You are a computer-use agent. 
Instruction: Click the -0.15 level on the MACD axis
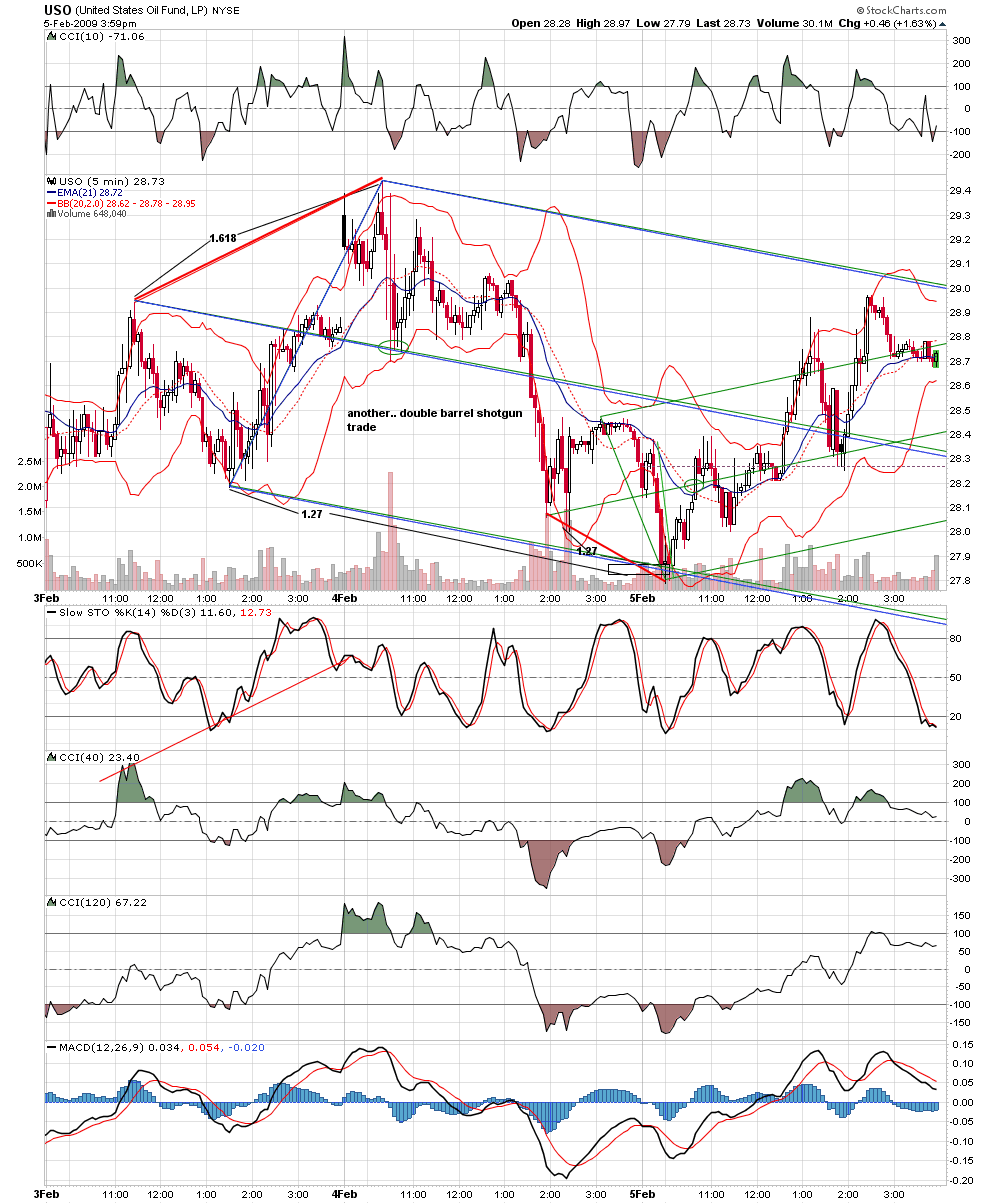pos(963,1161)
